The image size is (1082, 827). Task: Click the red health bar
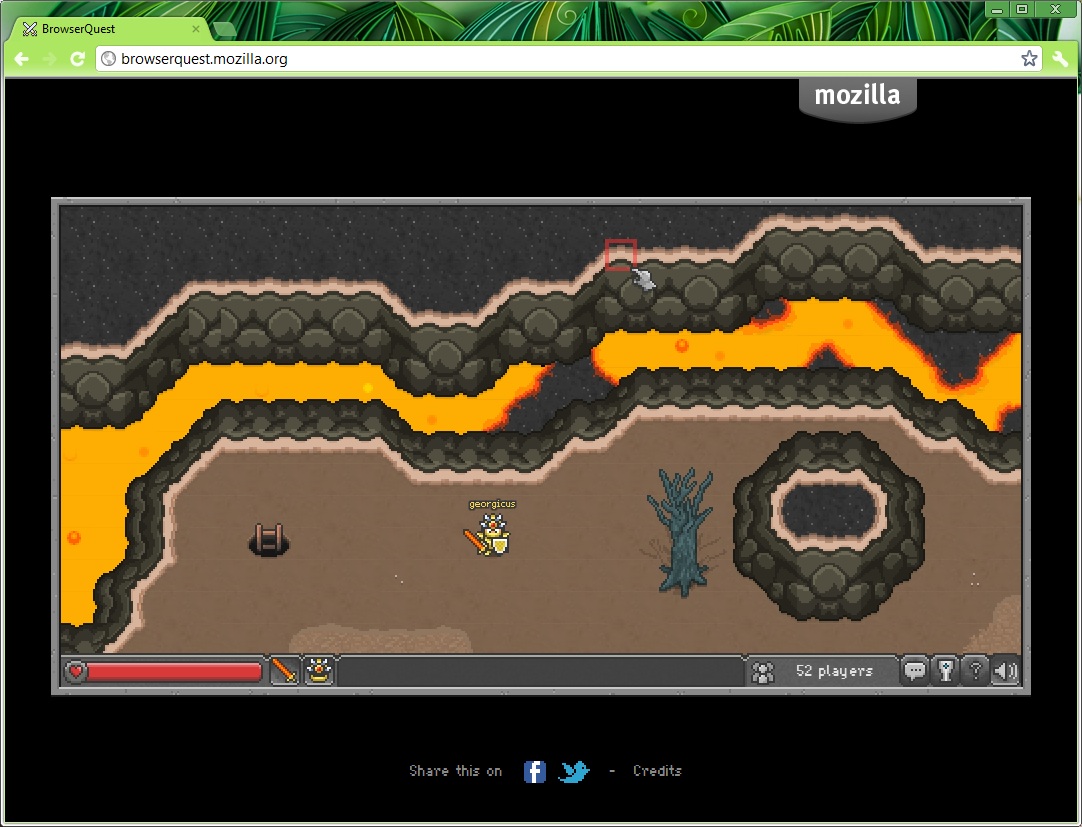pyautogui.click(x=174, y=672)
